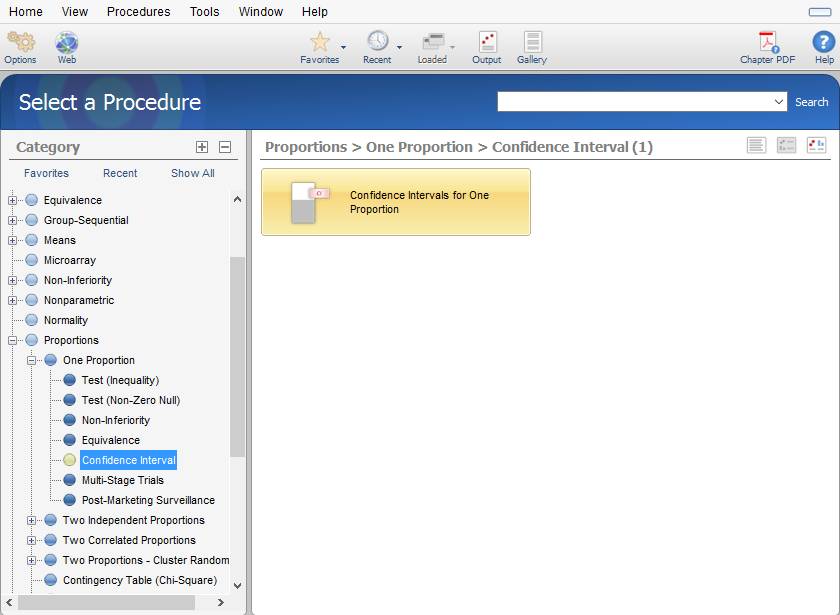Image resolution: width=840 pixels, height=615 pixels.
Task: Click the Loaded toolbar icon
Action: click(x=432, y=42)
